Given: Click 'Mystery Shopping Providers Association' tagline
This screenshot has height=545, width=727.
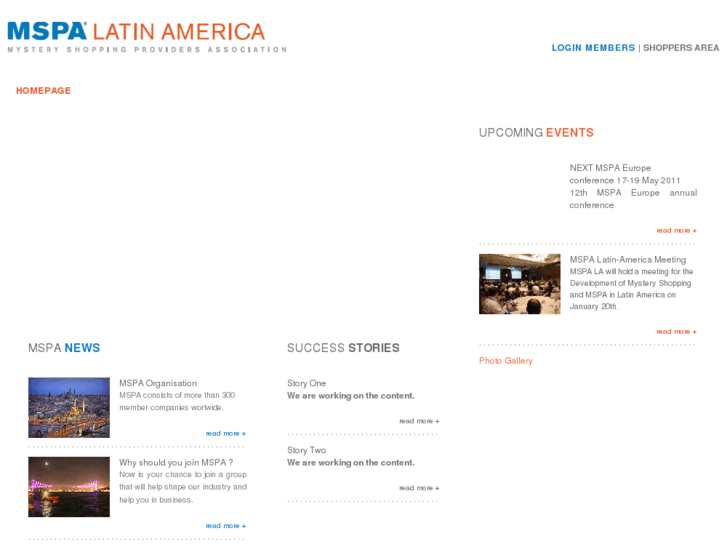Looking at the screenshot, I should [x=147, y=50].
